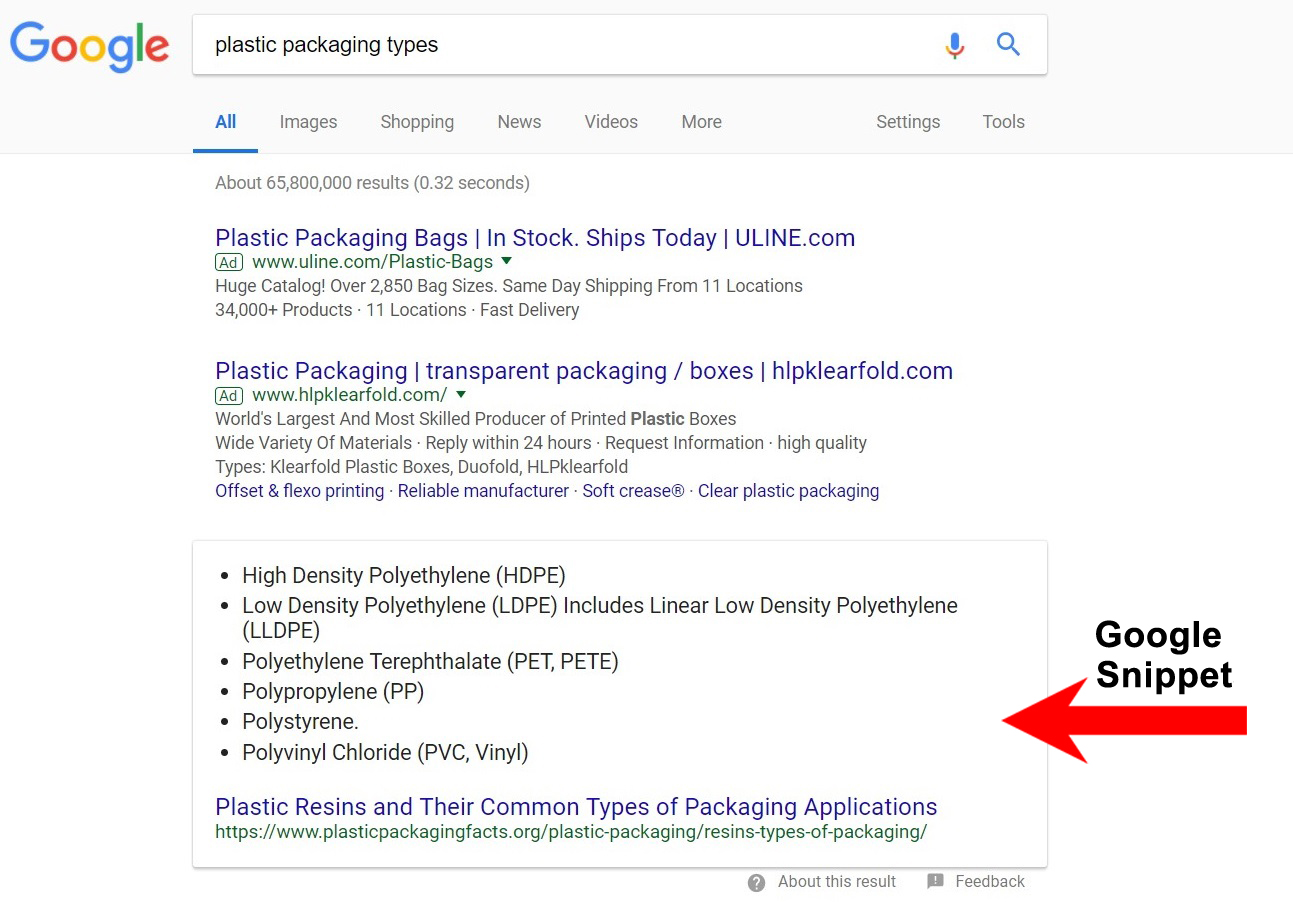
Task: Click High Density Polyethylene (HDPE) list item
Action: click(x=404, y=576)
